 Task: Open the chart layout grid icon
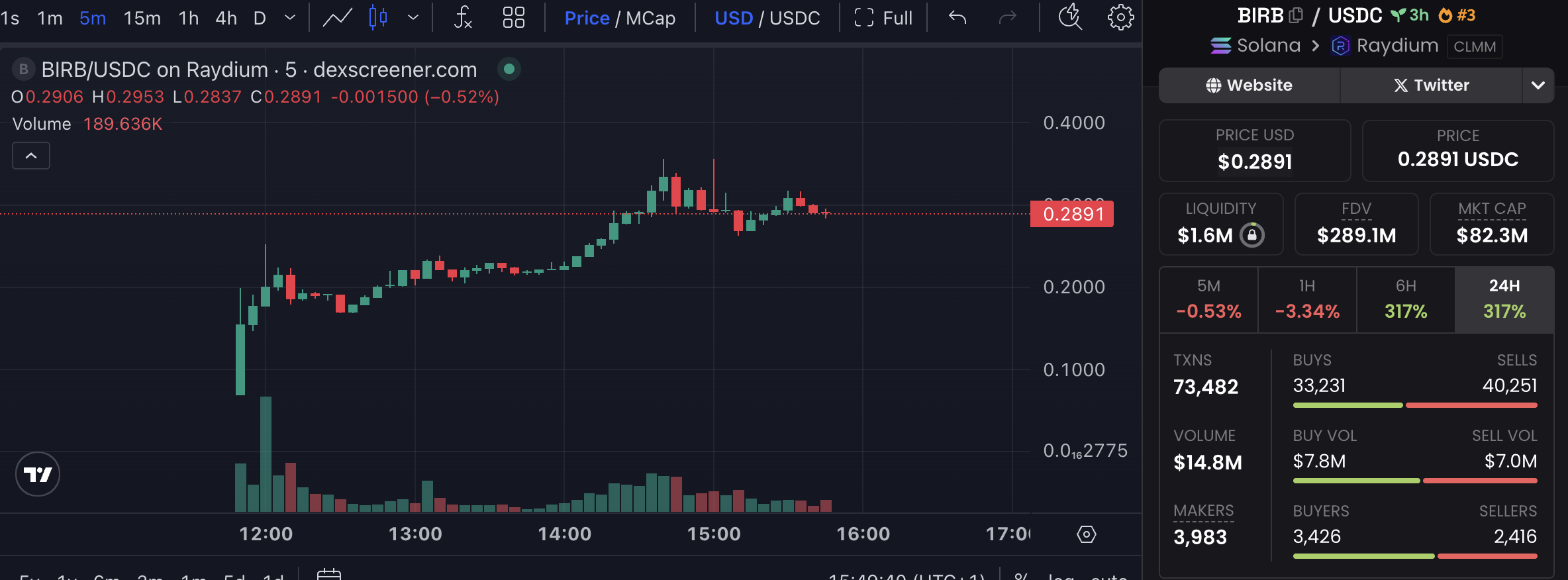513,18
